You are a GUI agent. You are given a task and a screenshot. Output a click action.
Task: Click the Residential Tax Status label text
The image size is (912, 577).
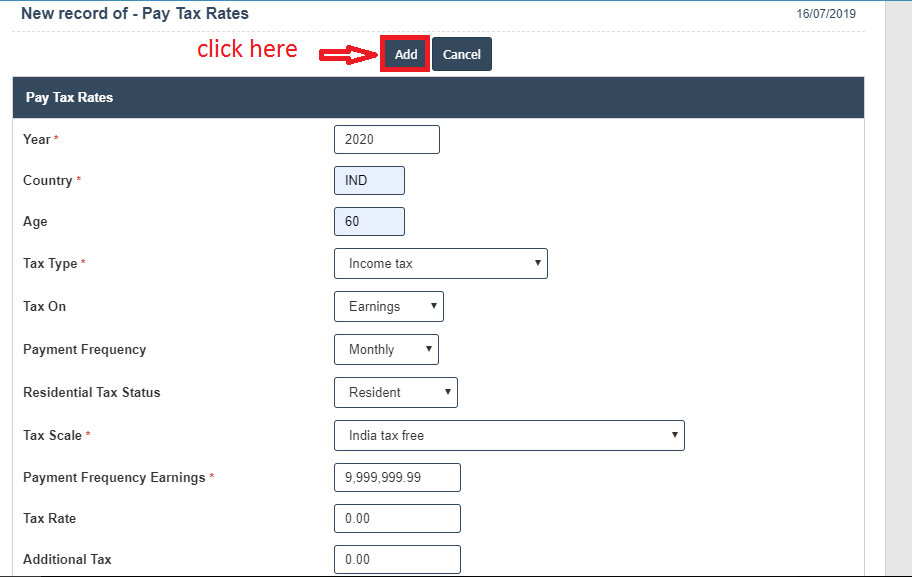tap(92, 393)
